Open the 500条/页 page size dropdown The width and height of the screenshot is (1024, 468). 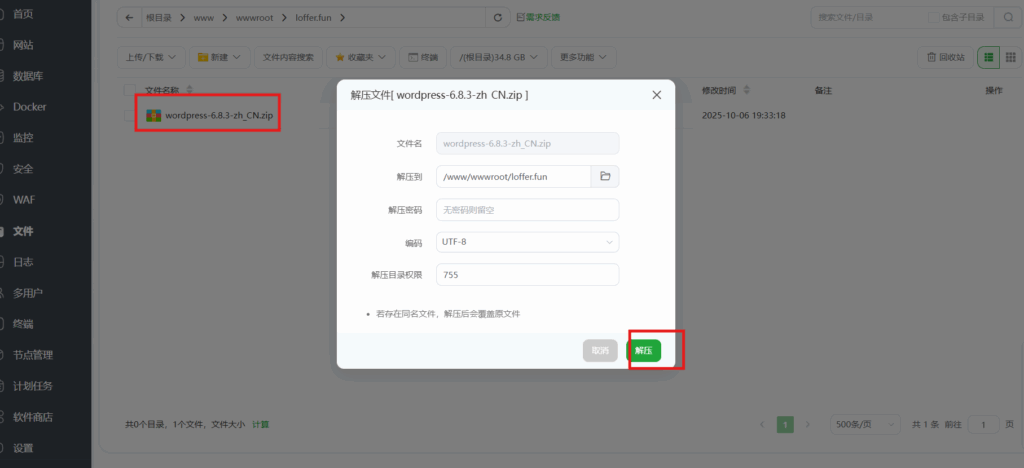click(x=865, y=424)
